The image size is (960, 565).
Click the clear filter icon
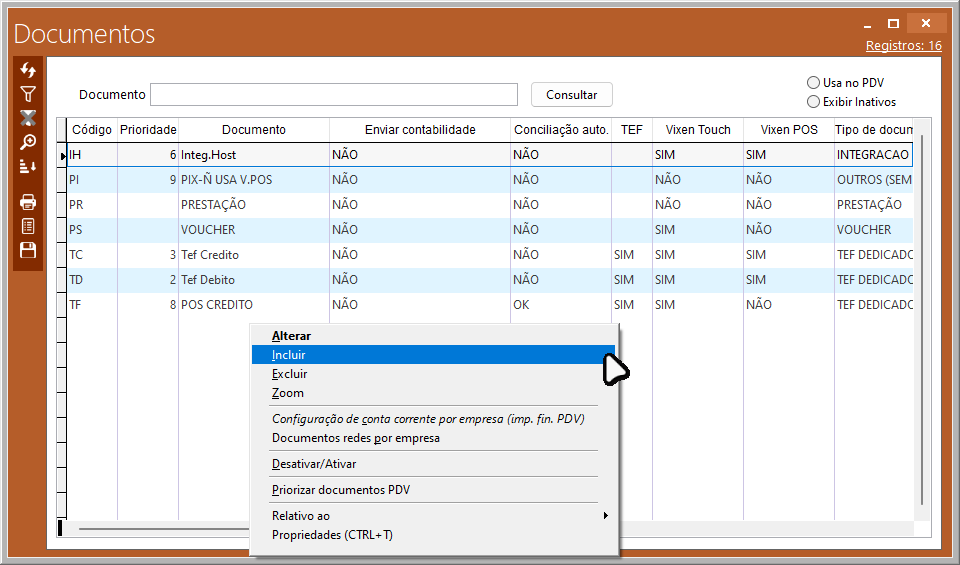28,118
